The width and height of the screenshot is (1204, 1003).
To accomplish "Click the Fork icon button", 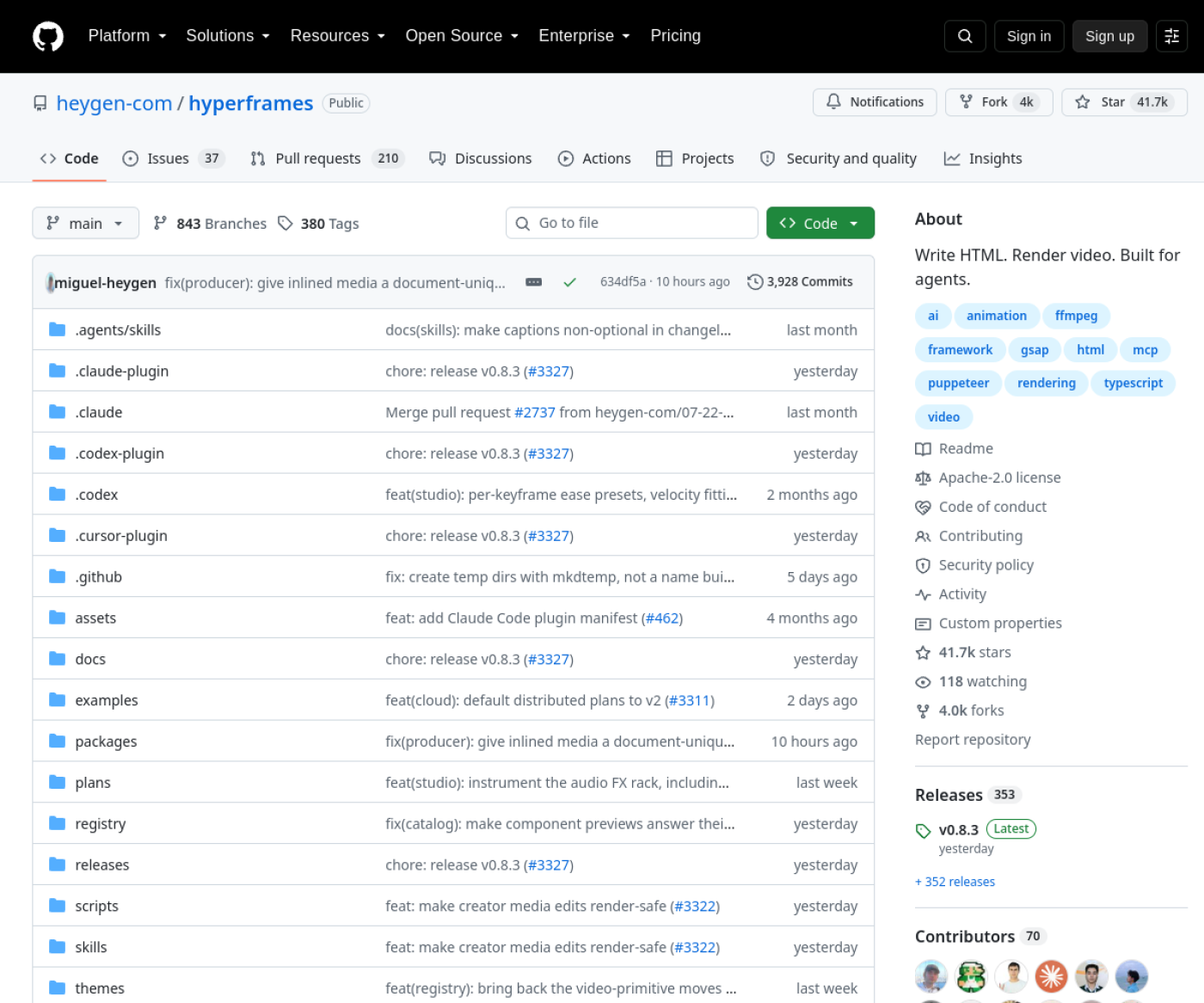I will coord(966,102).
